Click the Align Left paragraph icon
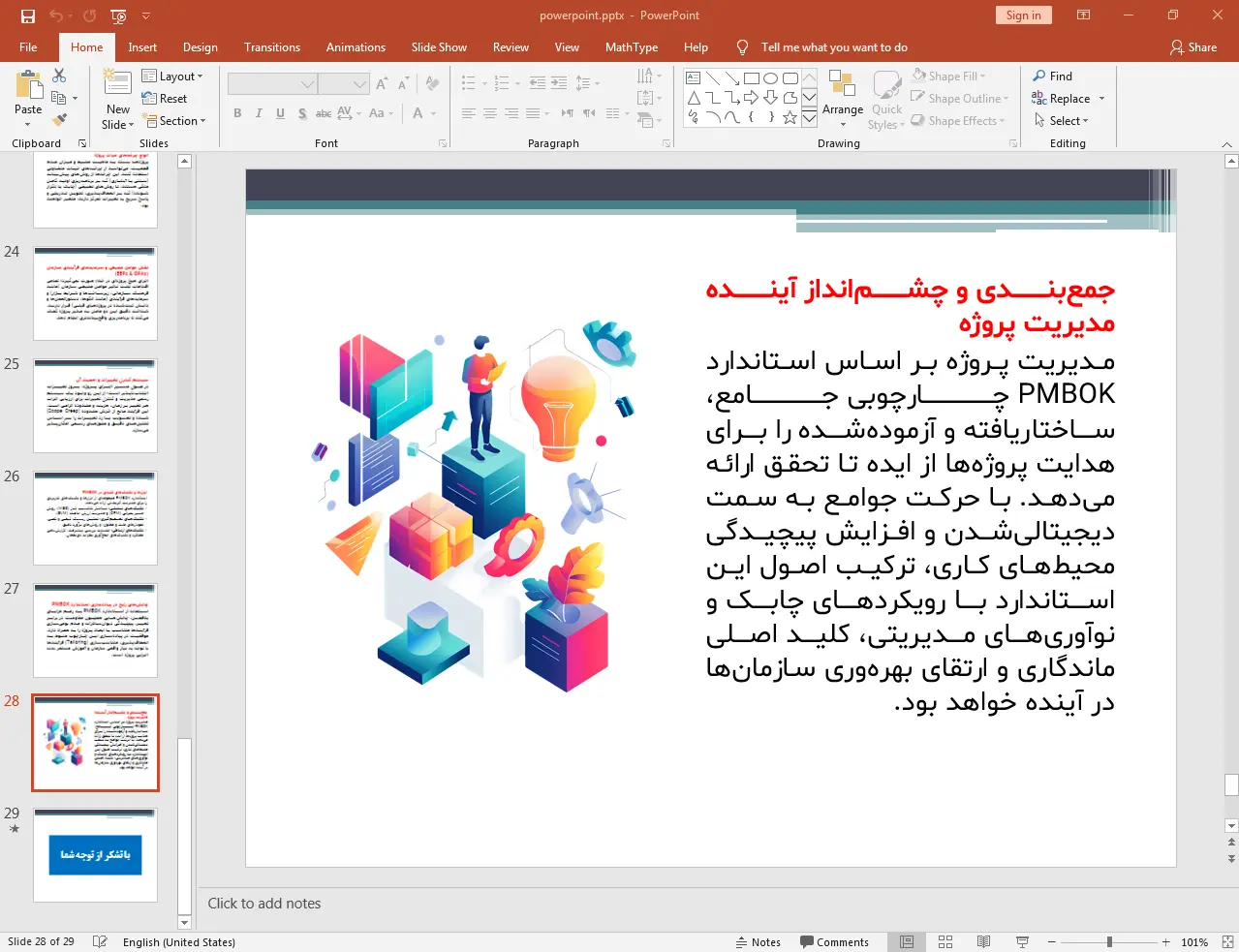Screen dimensions: 1239x952 pyautogui.click(x=468, y=113)
